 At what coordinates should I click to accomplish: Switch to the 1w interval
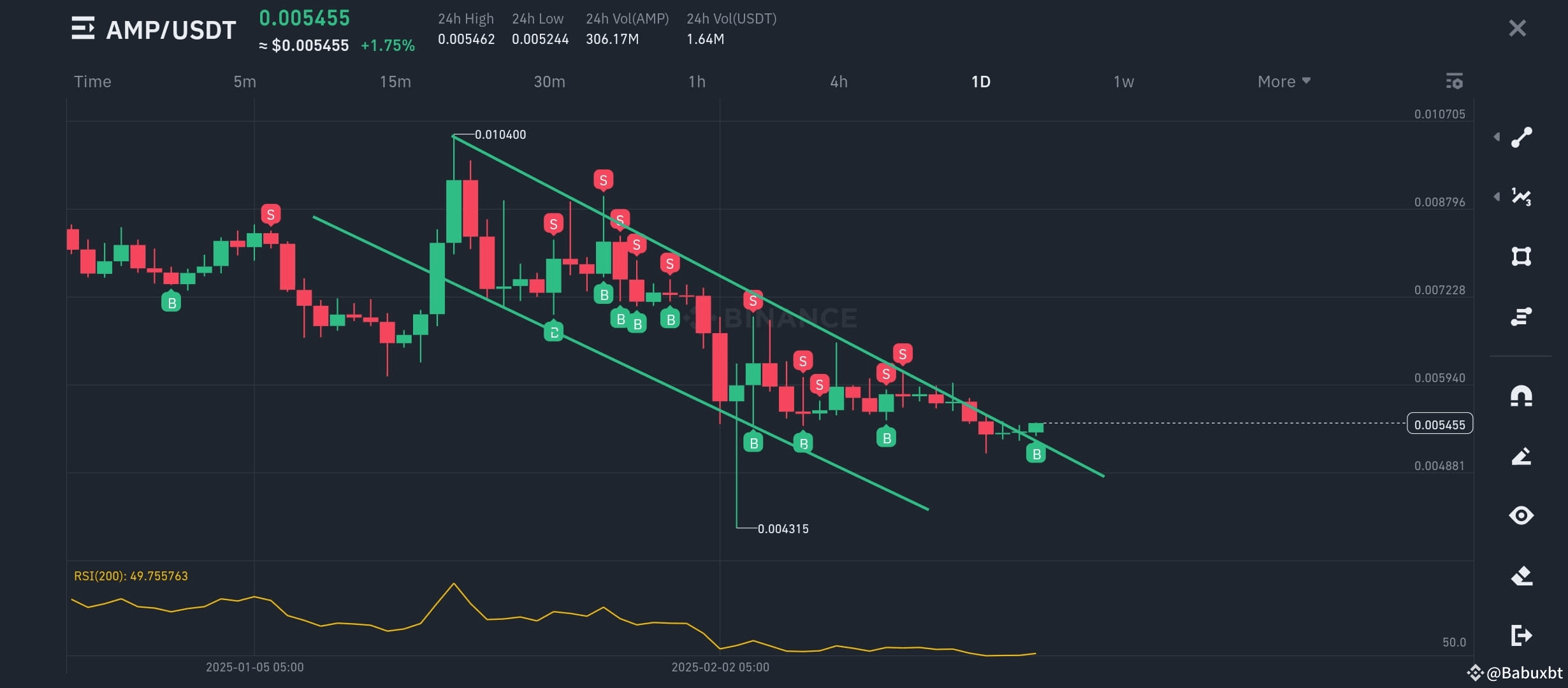point(1124,82)
